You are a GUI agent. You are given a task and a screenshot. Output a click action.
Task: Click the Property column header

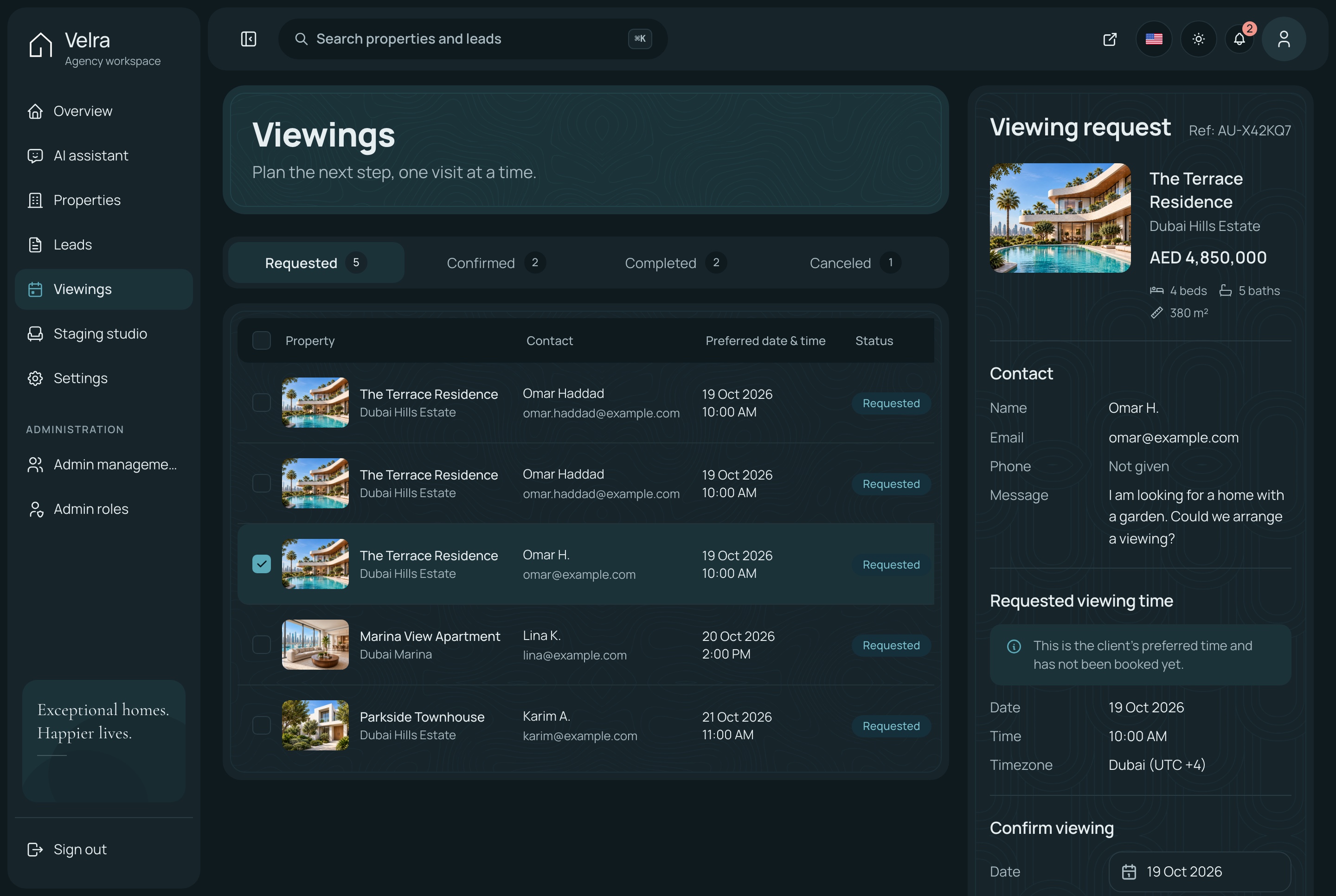click(310, 340)
